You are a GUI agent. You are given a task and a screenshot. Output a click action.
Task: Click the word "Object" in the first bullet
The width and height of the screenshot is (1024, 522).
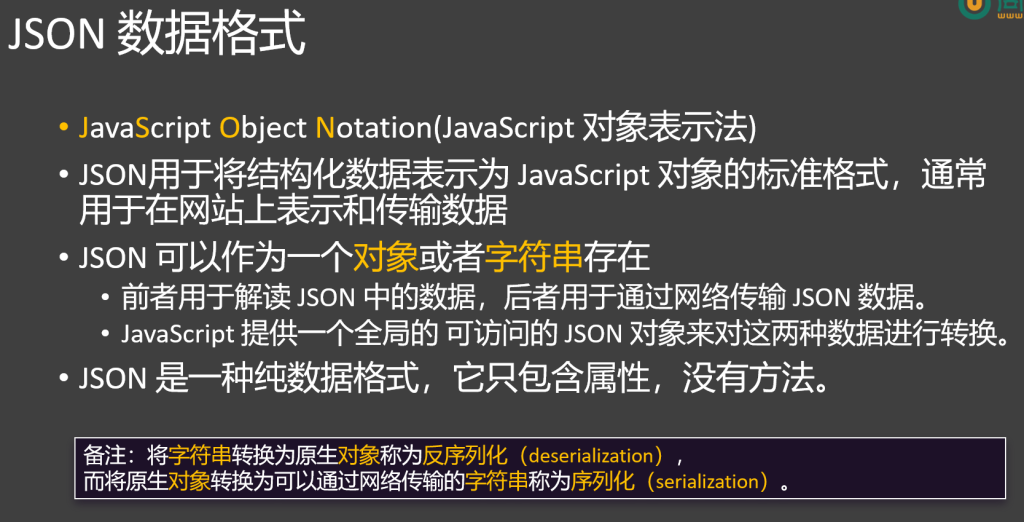263,128
